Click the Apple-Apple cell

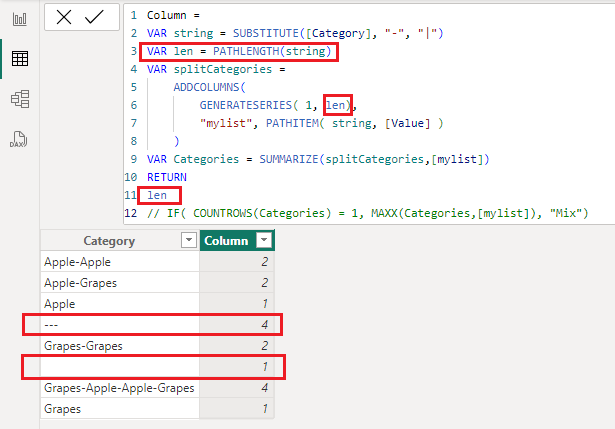(120, 262)
